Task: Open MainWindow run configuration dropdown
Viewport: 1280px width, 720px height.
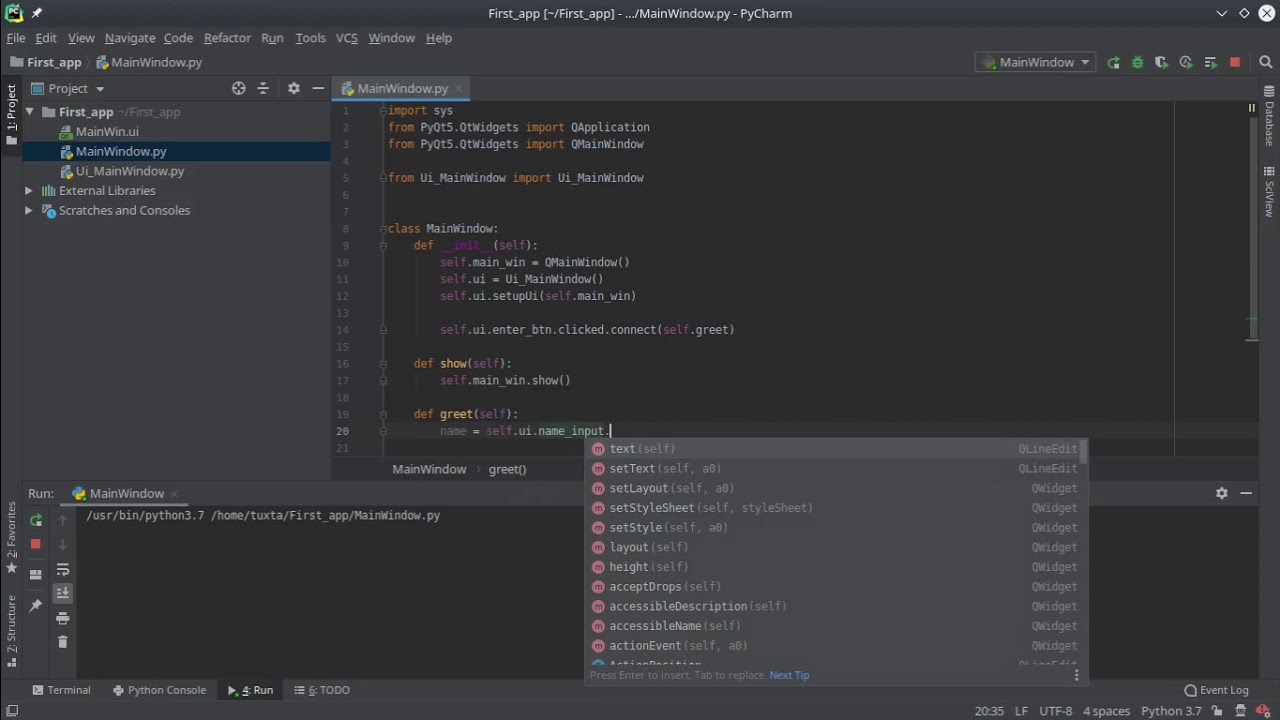Action: click(x=1036, y=62)
